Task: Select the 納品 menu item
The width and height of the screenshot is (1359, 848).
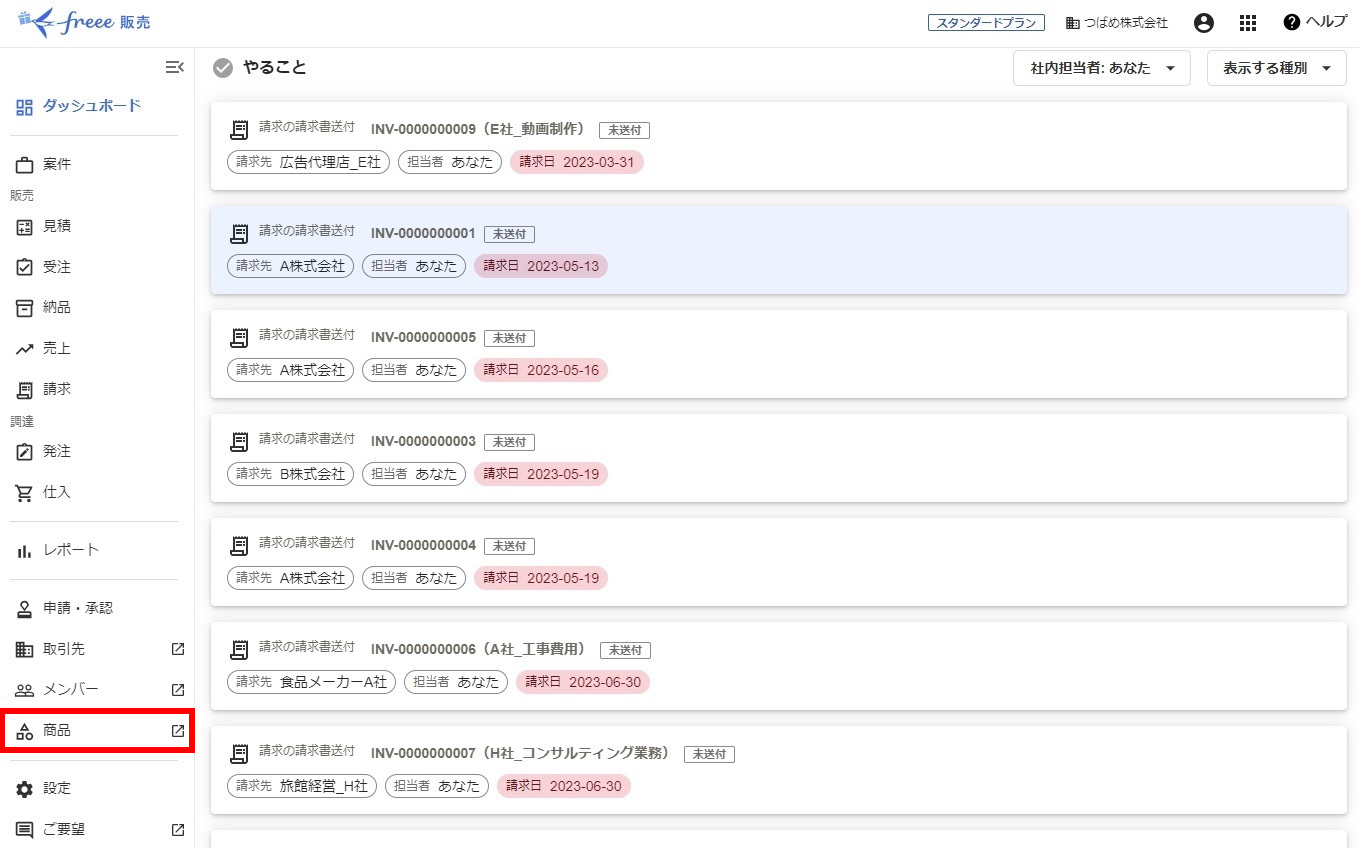Action: 57,308
